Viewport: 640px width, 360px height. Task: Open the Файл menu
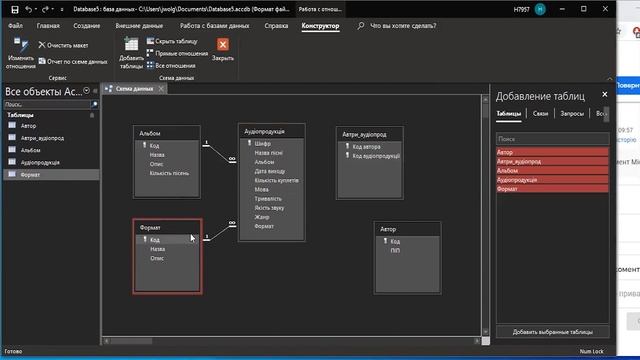(15, 26)
